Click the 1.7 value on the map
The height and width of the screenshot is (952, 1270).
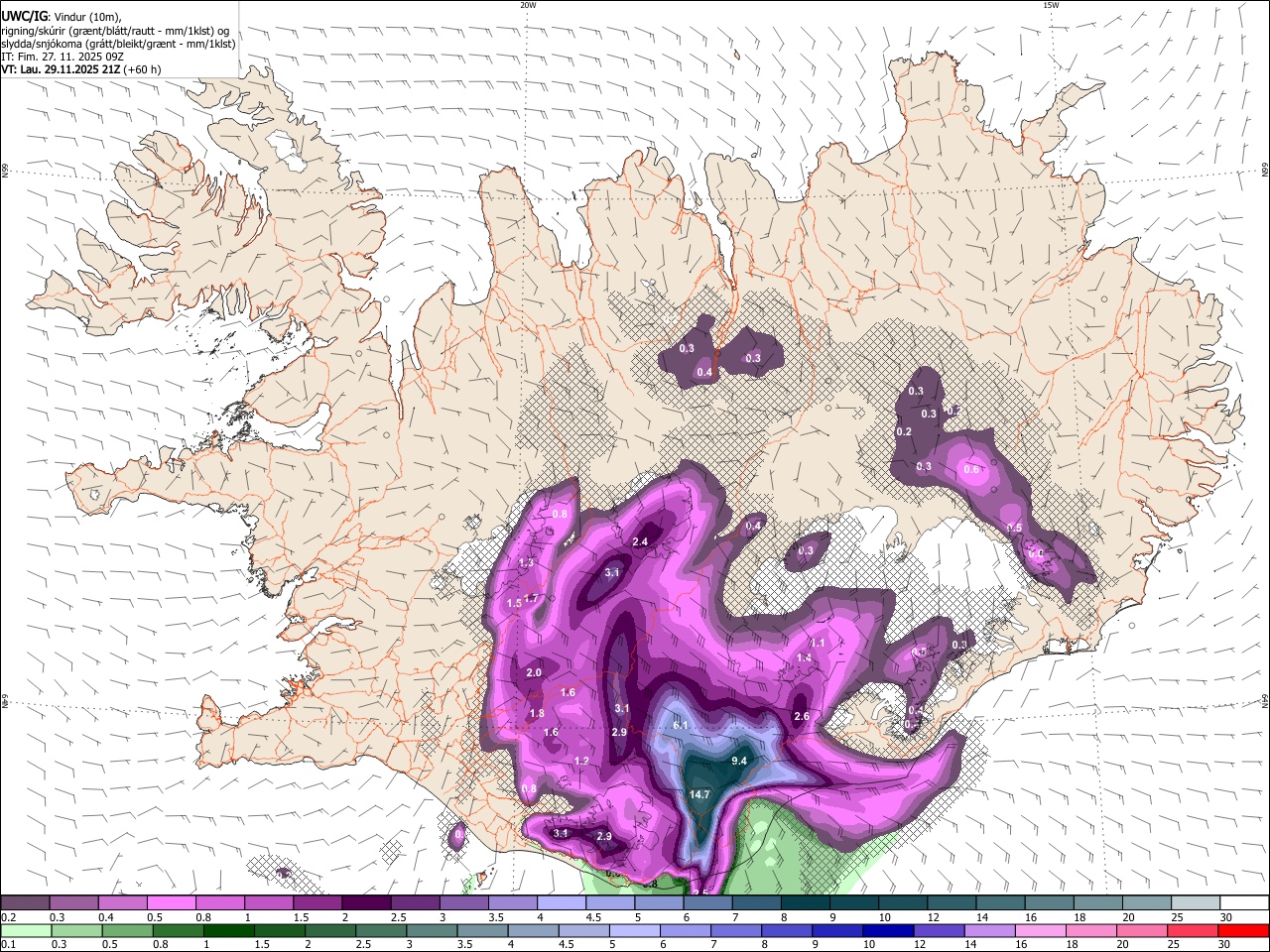pyautogui.click(x=531, y=598)
